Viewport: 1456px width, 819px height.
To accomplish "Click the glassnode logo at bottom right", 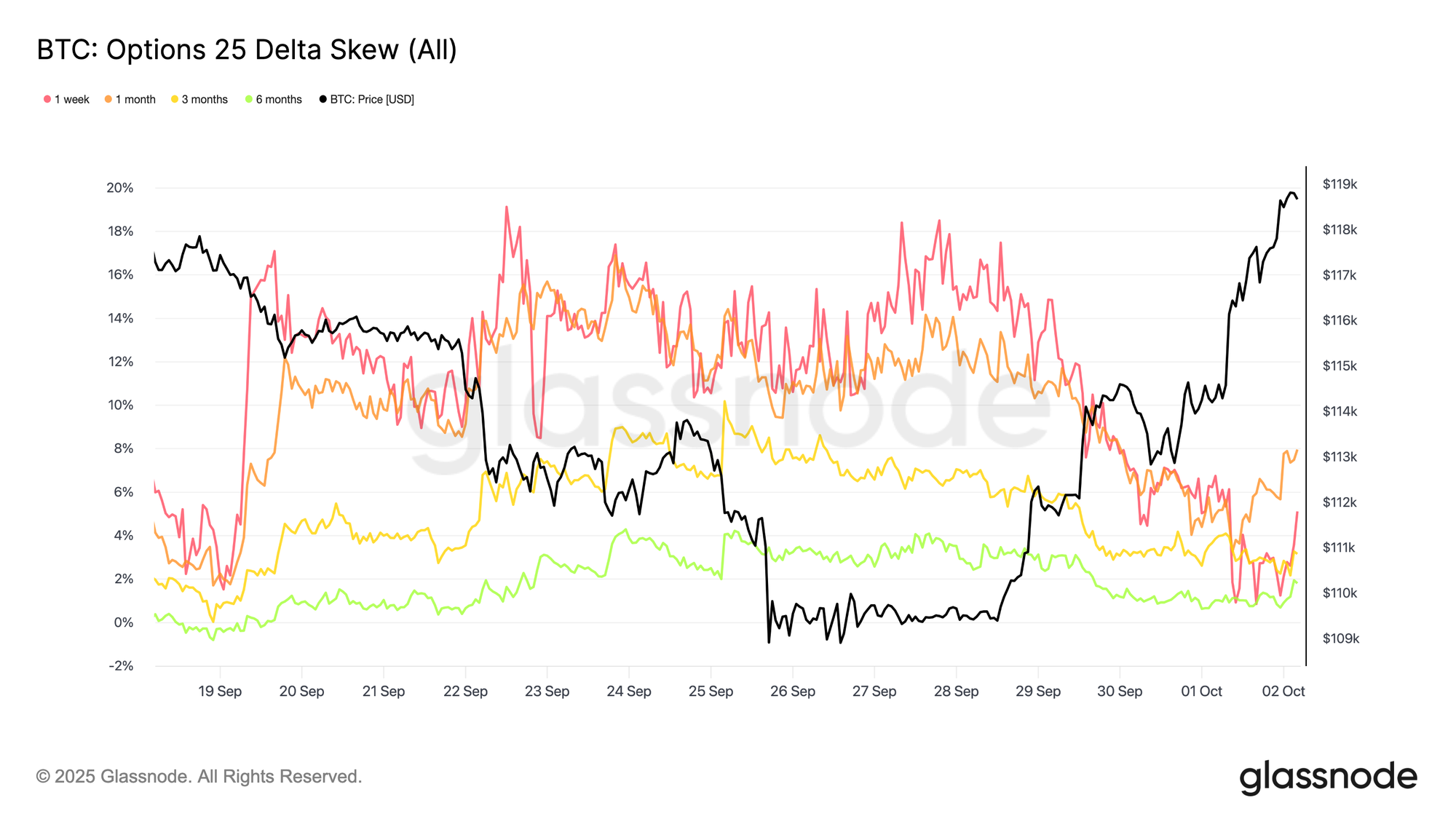I will click(1328, 777).
